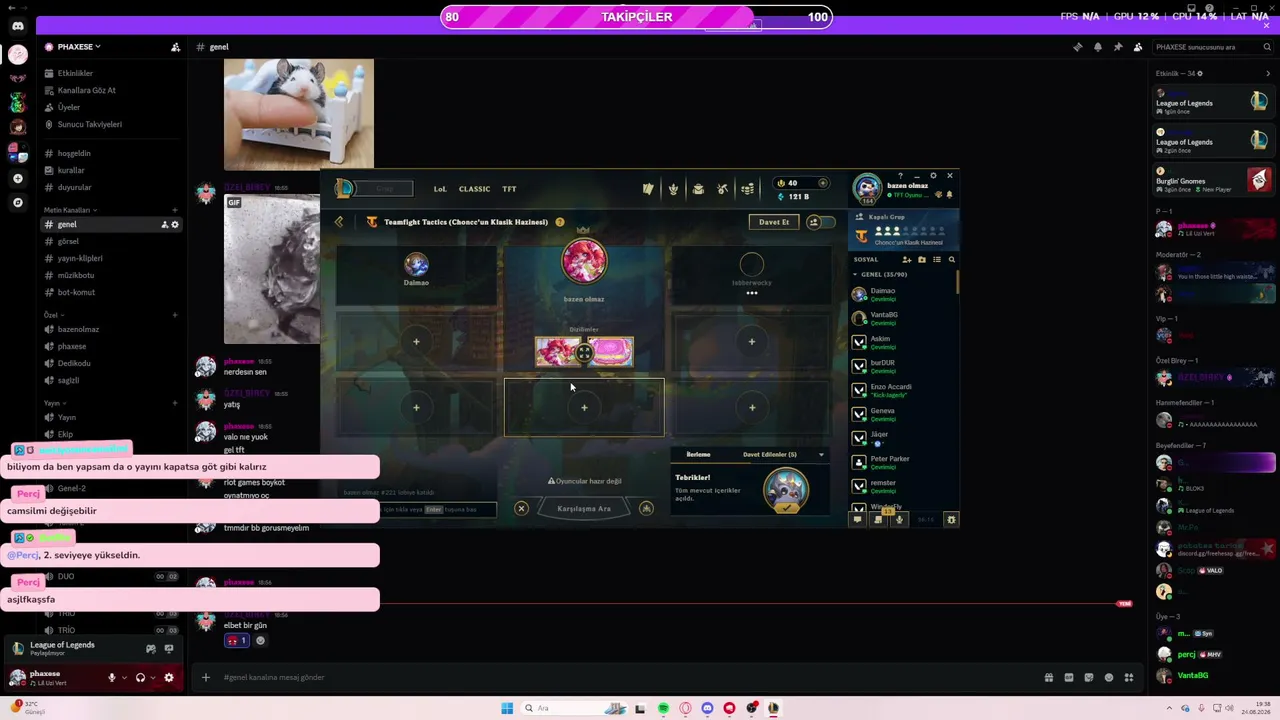Cancel lobby with the X button
The height and width of the screenshot is (720, 1280).
pos(521,509)
